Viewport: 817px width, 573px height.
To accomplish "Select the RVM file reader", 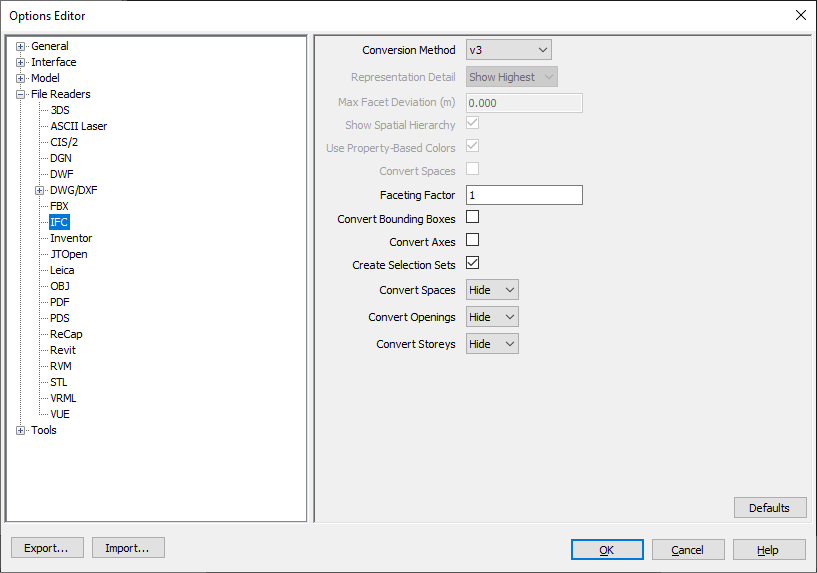I will pyautogui.click(x=61, y=366).
